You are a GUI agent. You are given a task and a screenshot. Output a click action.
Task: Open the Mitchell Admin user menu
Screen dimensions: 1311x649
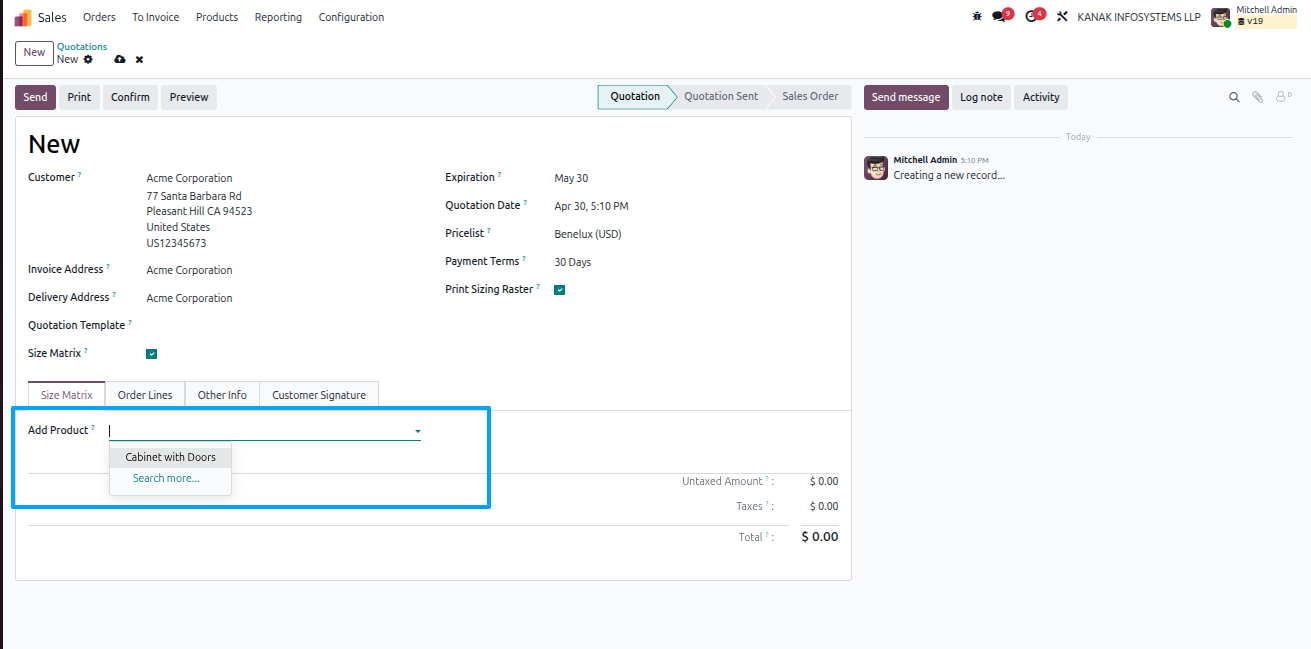pyautogui.click(x=1254, y=17)
